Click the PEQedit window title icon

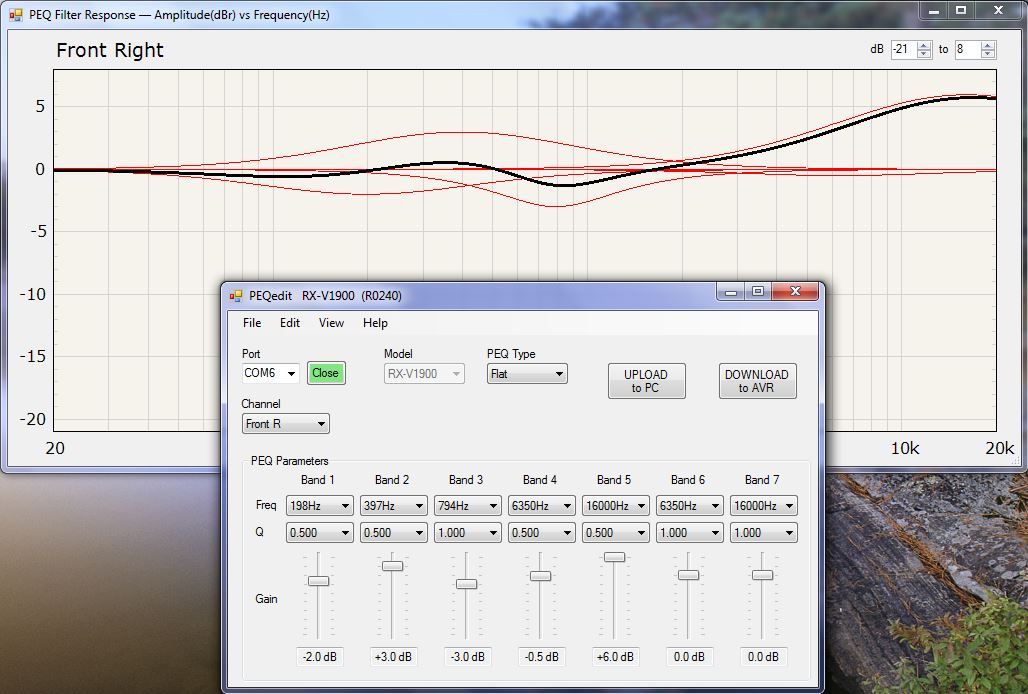click(x=236, y=295)
